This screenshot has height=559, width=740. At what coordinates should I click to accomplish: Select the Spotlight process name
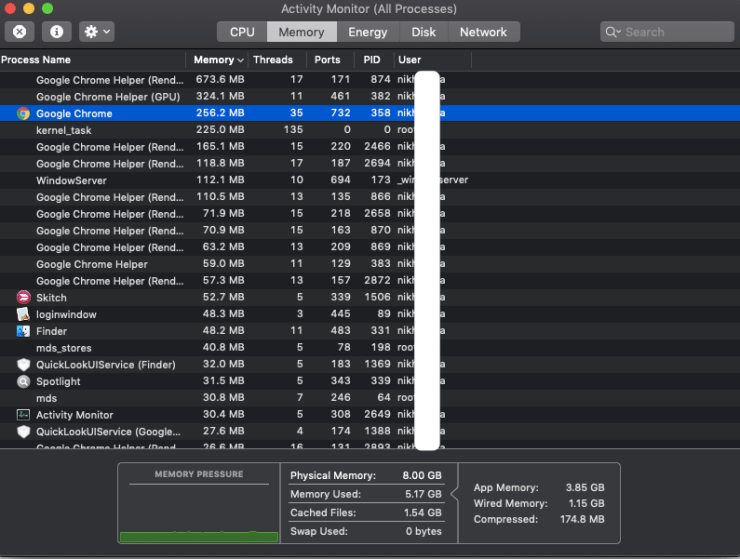click(x=58, y=381)
